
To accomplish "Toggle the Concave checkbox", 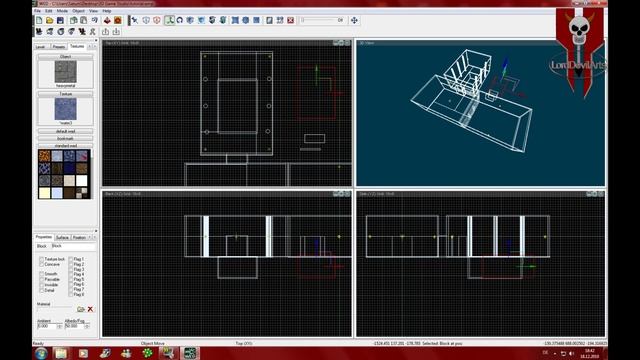I will (x=41, y=264).
